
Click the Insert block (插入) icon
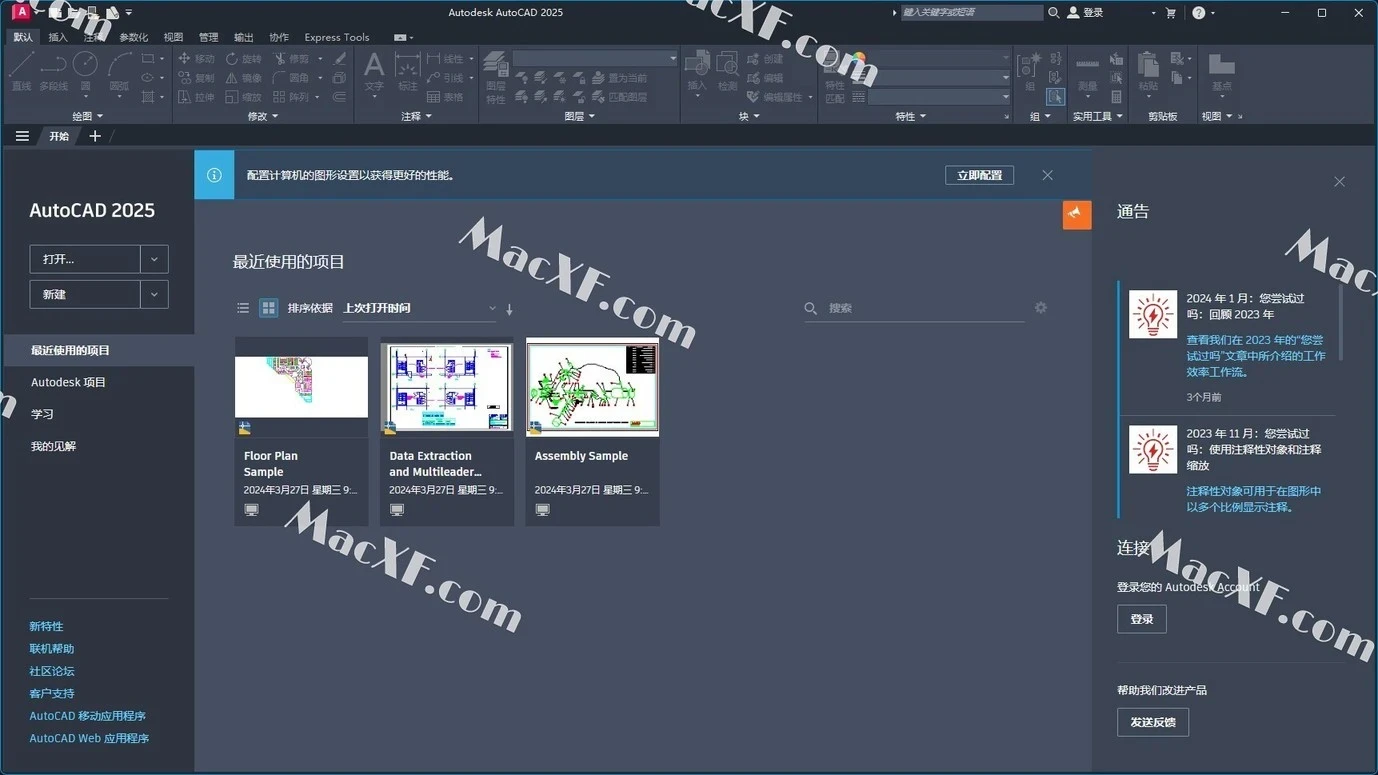697,72
